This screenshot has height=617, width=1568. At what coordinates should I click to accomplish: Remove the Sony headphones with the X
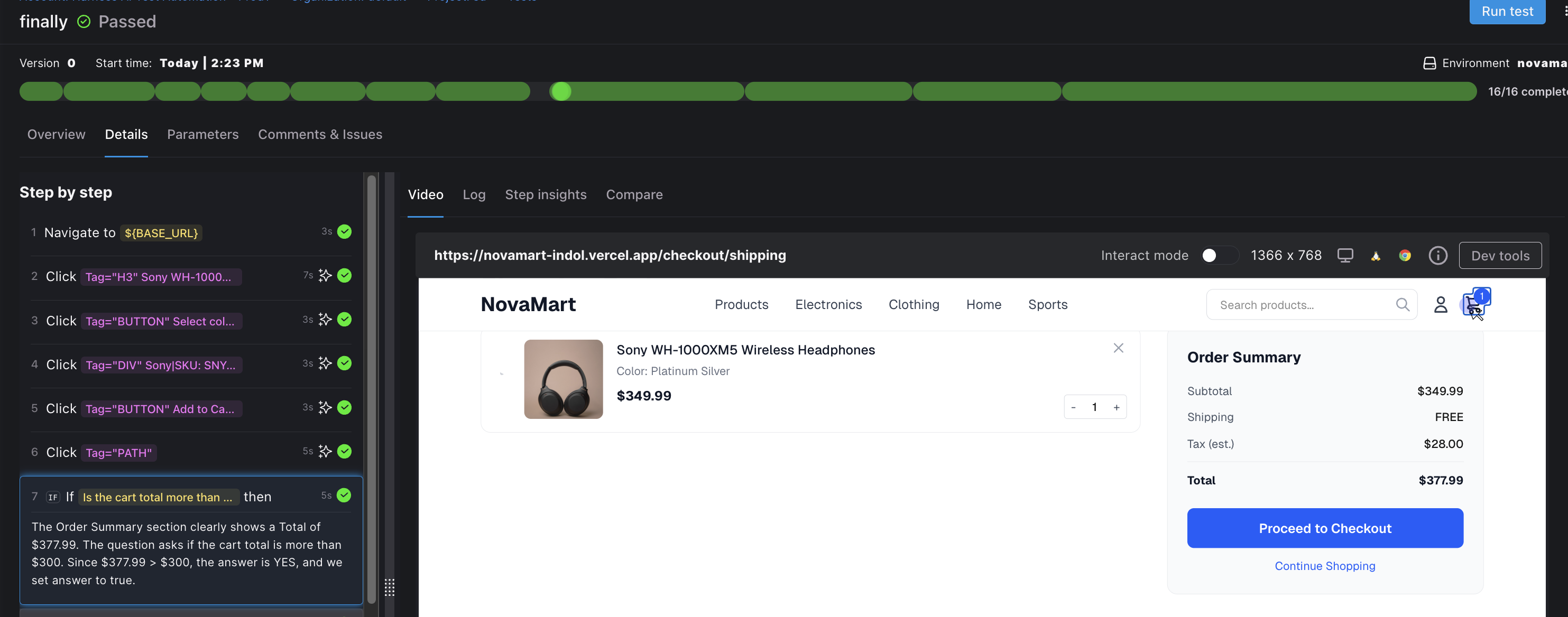(1118, 348)
